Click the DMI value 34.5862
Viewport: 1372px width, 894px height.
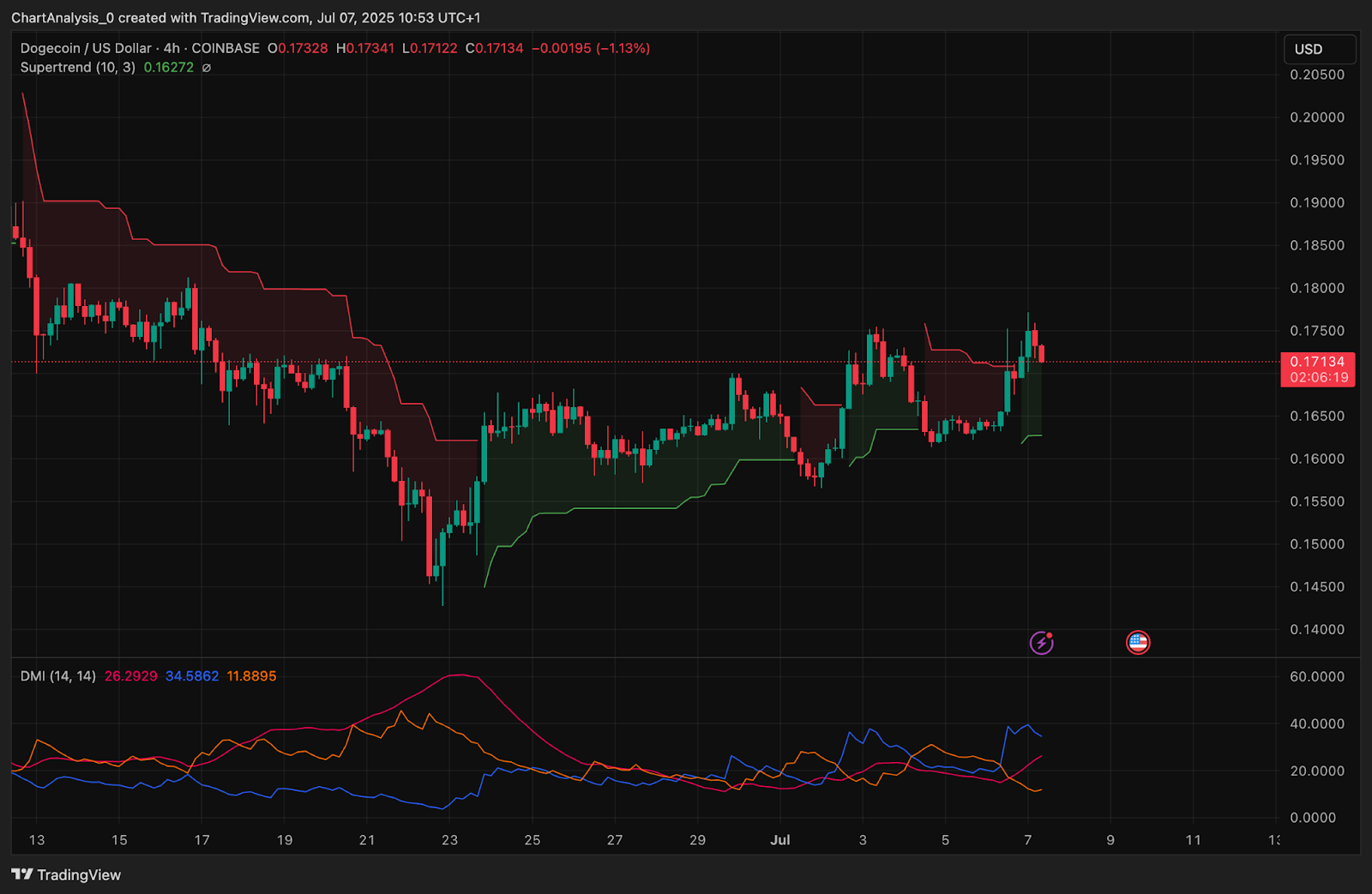pyautogui.click(x=192, y=676)
